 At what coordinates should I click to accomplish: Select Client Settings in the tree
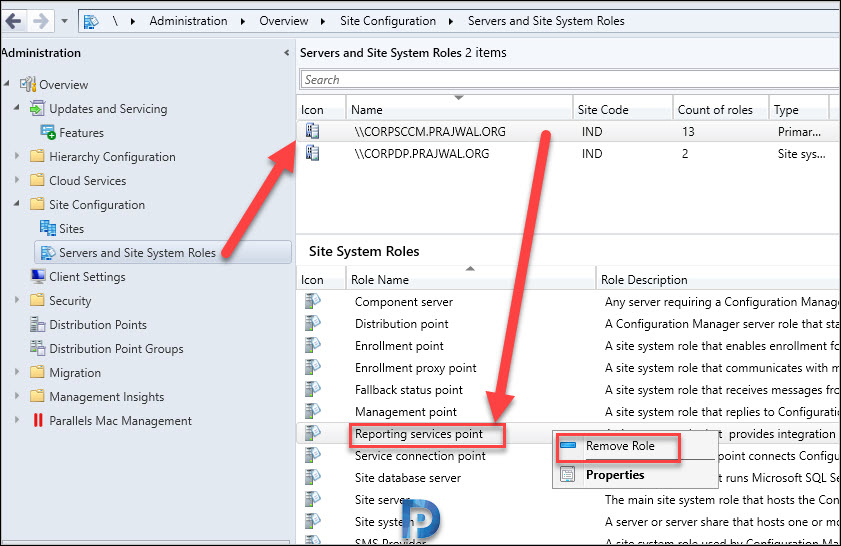click(87, 277)
